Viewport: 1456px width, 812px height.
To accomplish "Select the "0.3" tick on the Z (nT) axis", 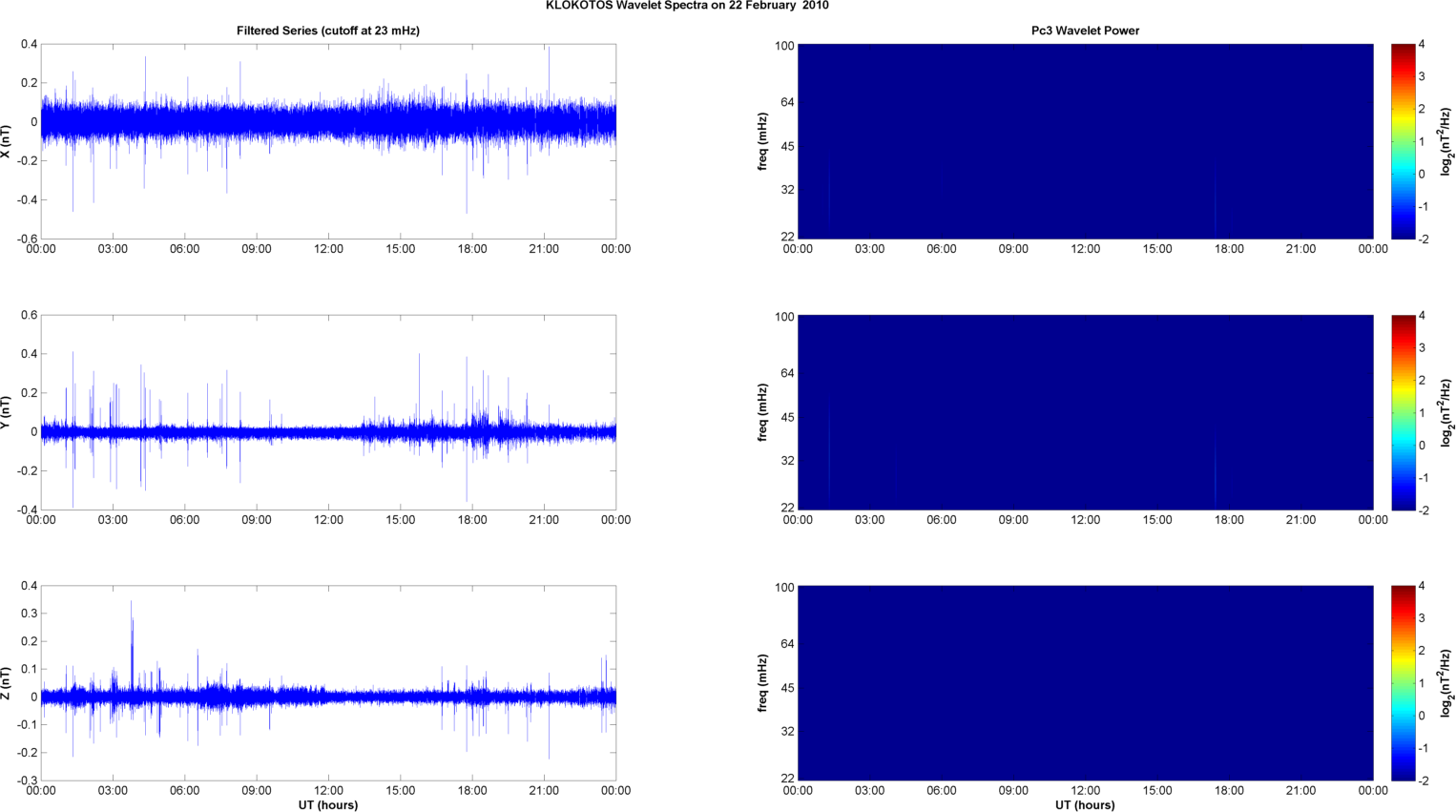I will click(x=29, y=614).
